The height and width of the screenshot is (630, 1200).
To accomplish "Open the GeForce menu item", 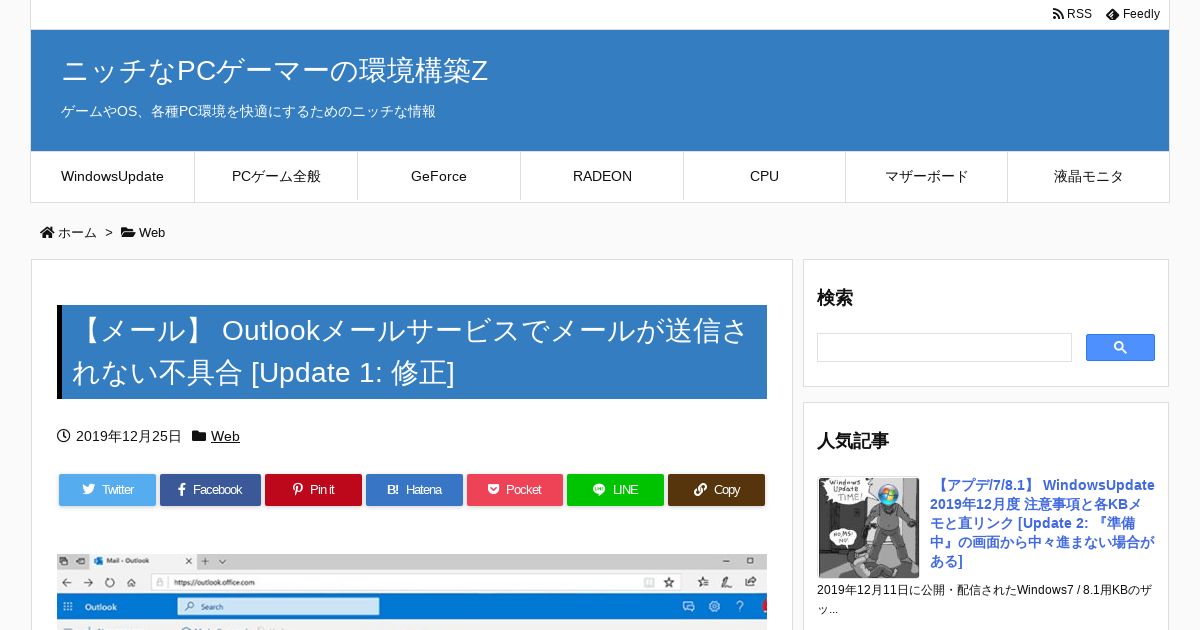I will [439, 177].
